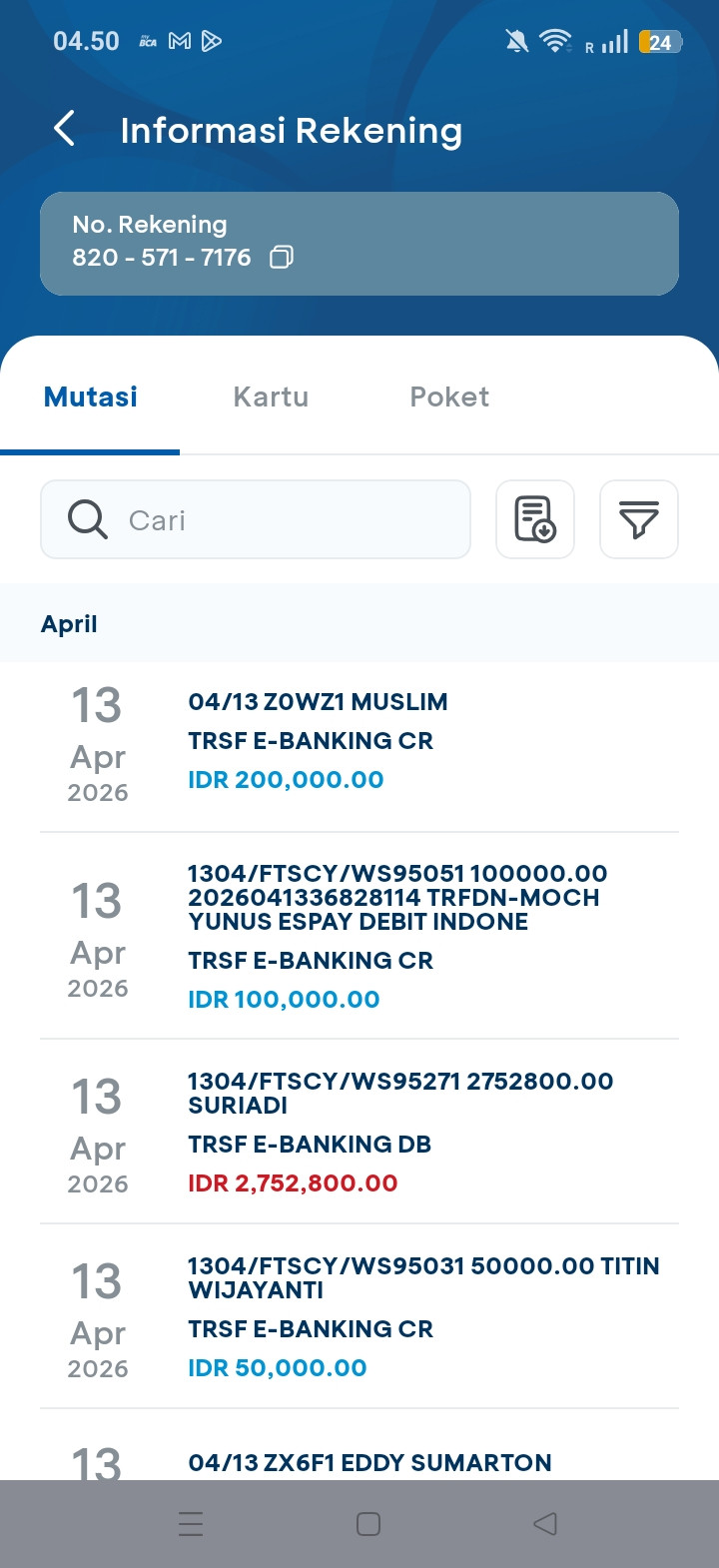Screen dimensions: 719x1568
Task: Switch to the Poket tab
Action: tap(449, 396)
